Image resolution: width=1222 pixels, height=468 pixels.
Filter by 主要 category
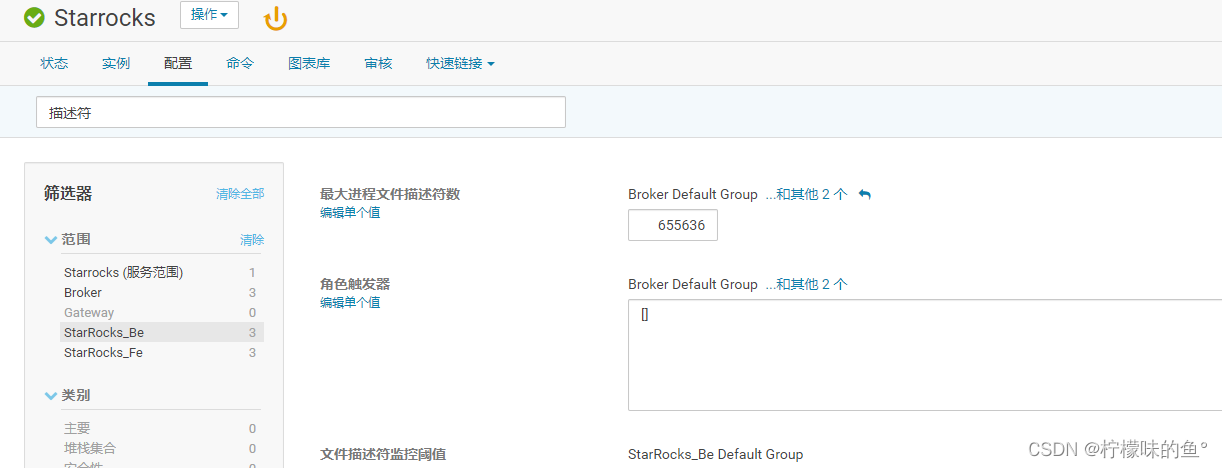pos(160,428)
